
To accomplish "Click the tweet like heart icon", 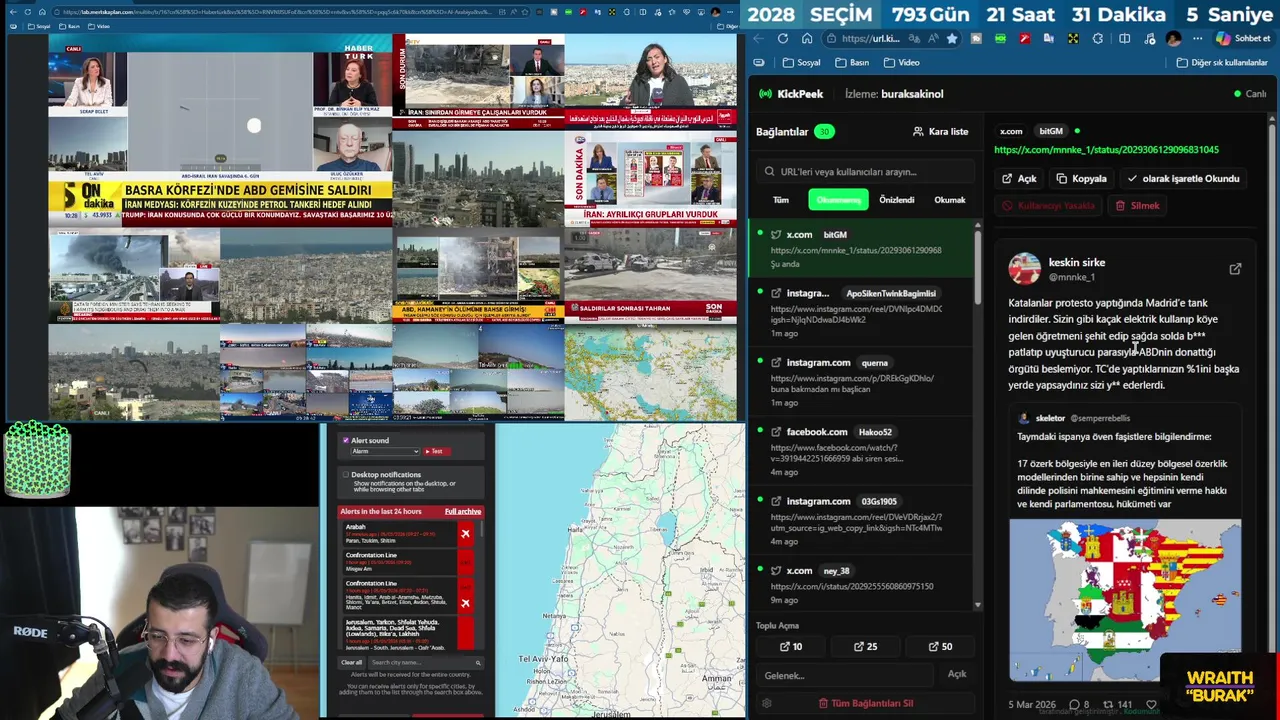I will tap(1151, 705).
